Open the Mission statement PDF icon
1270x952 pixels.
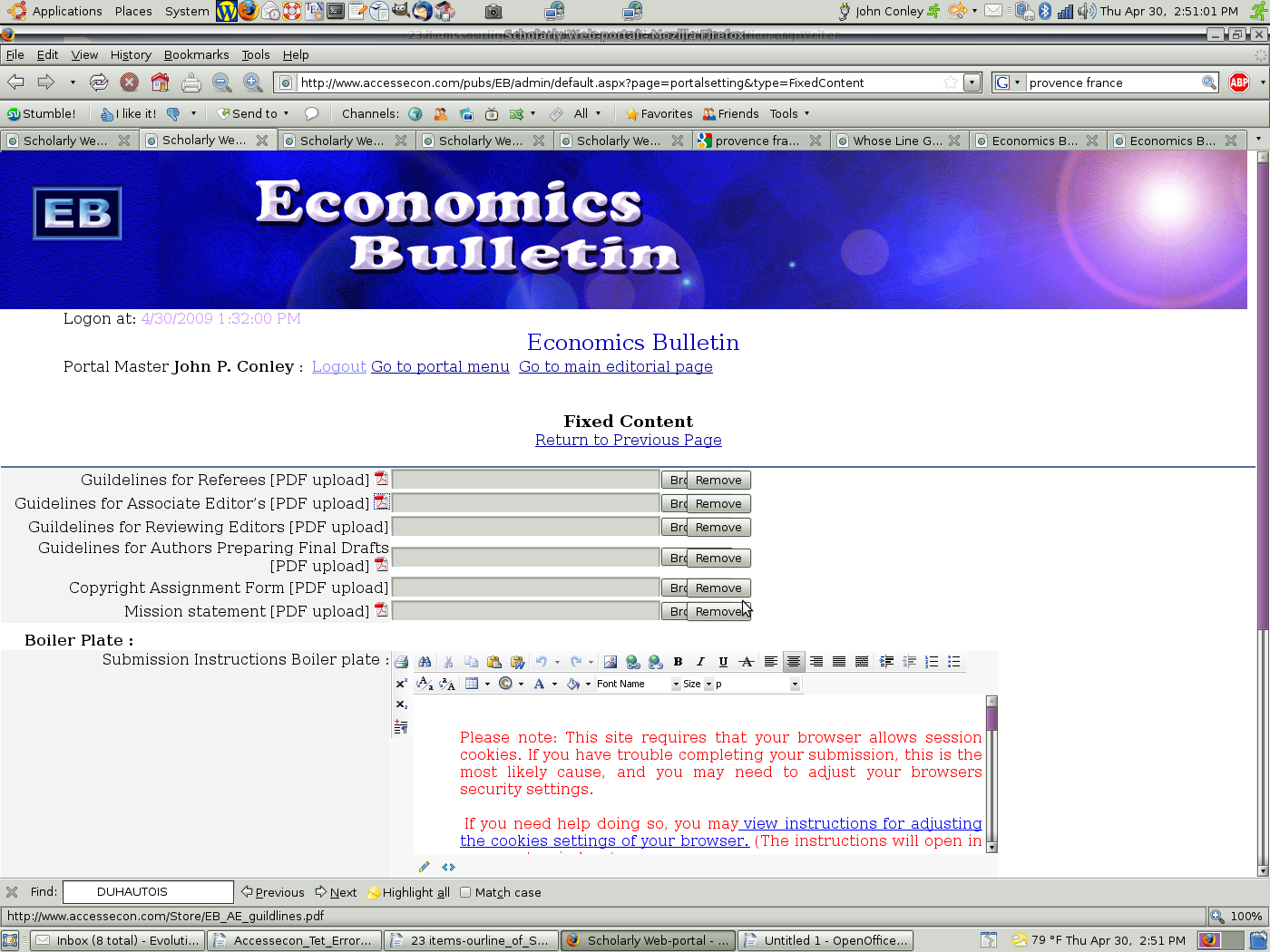[381, 610]
